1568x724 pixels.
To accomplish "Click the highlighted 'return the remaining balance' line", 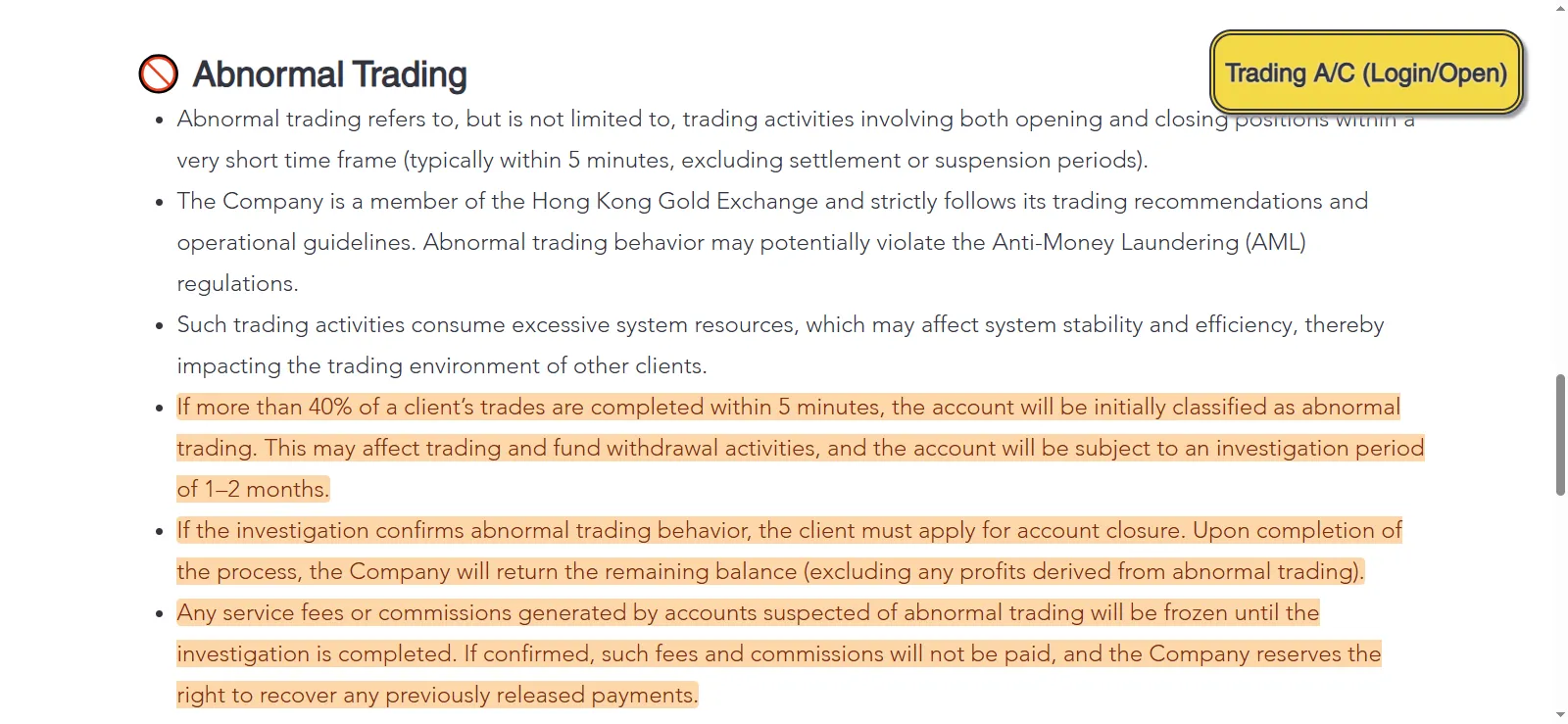I will [x=770, y=571].
